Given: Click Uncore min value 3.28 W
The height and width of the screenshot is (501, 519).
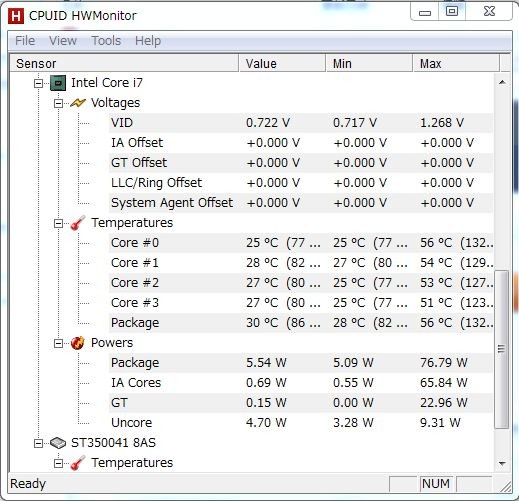Looking at the screenshot, I should click(353, 423).
